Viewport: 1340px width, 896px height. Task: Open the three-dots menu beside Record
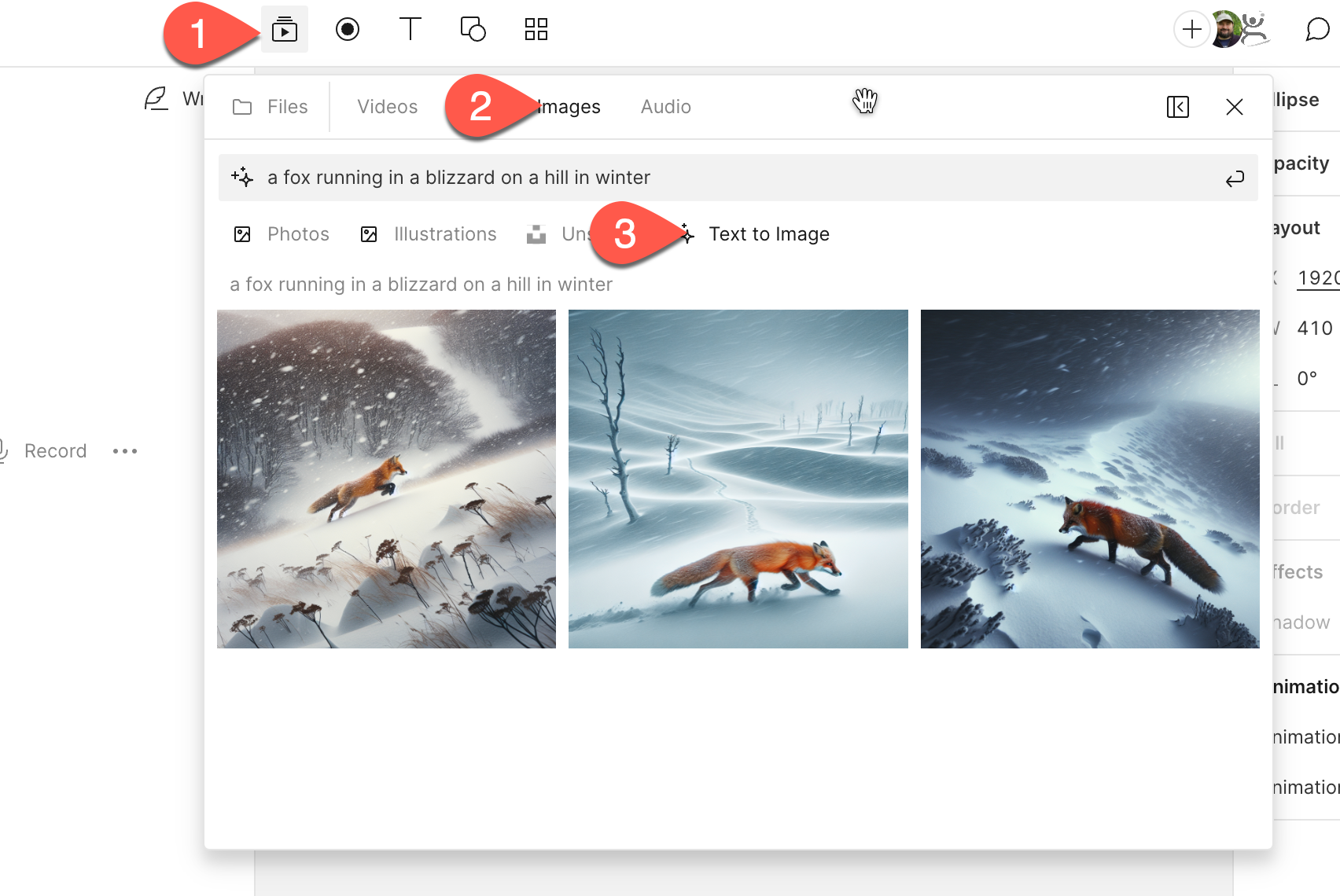125,451
